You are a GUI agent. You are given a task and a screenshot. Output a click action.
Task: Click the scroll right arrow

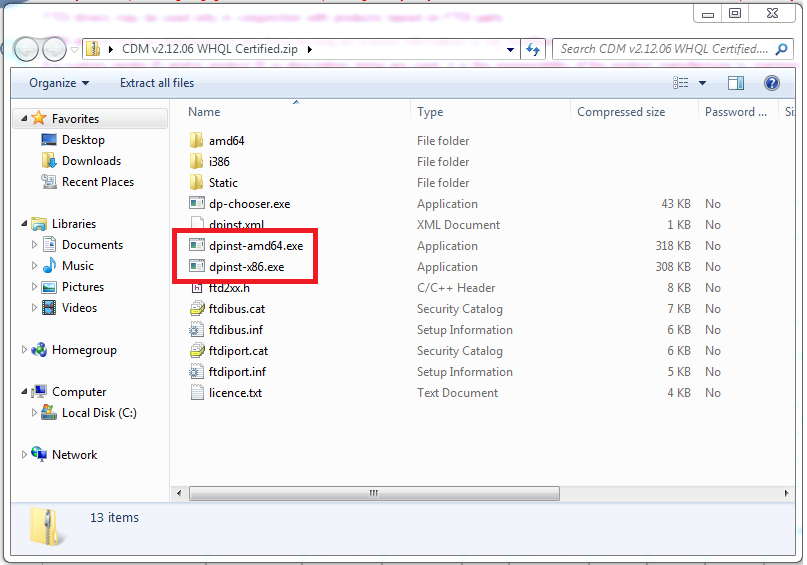(786, 493)
